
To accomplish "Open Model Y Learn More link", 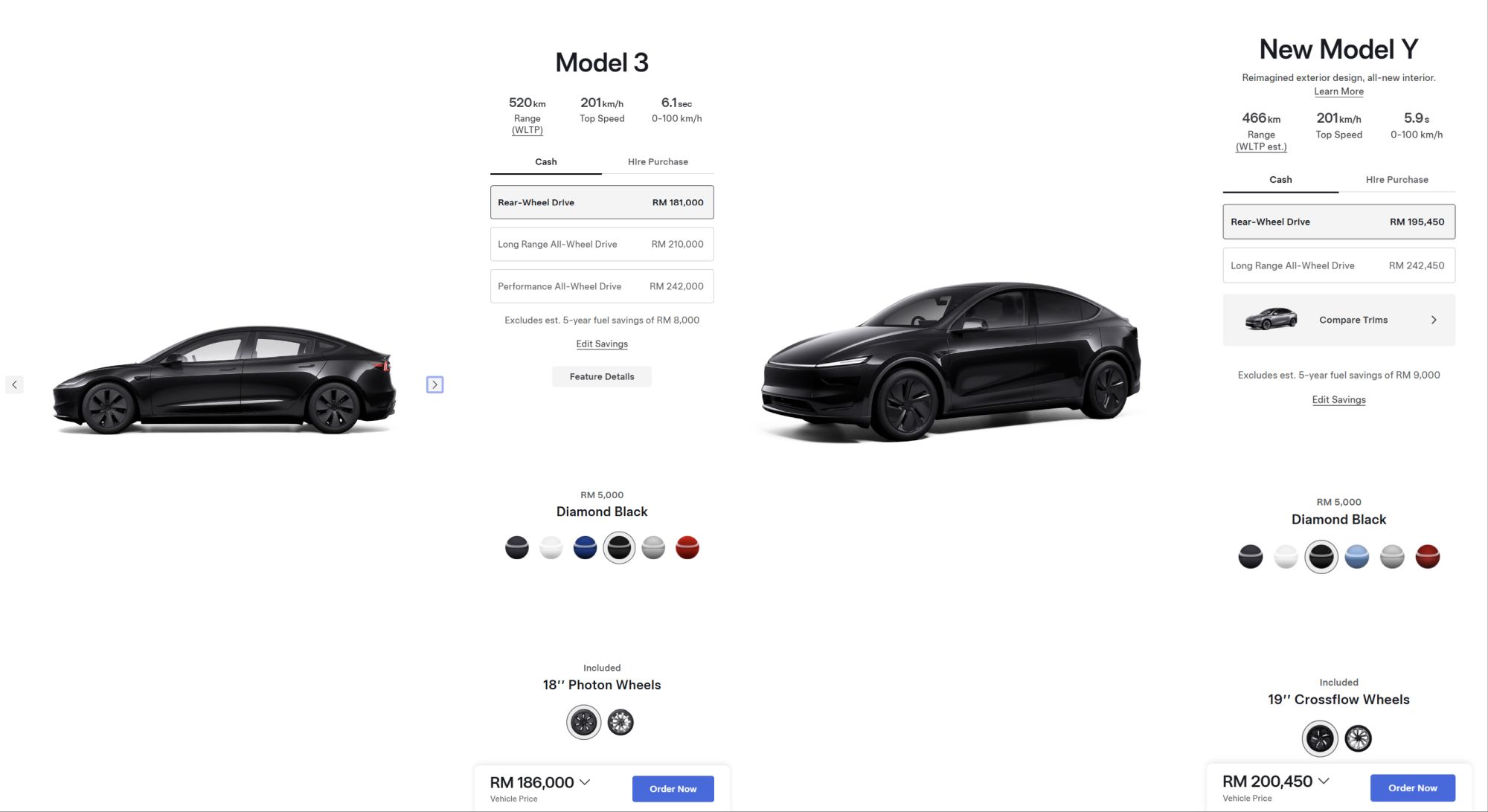I will (1338, 91).
